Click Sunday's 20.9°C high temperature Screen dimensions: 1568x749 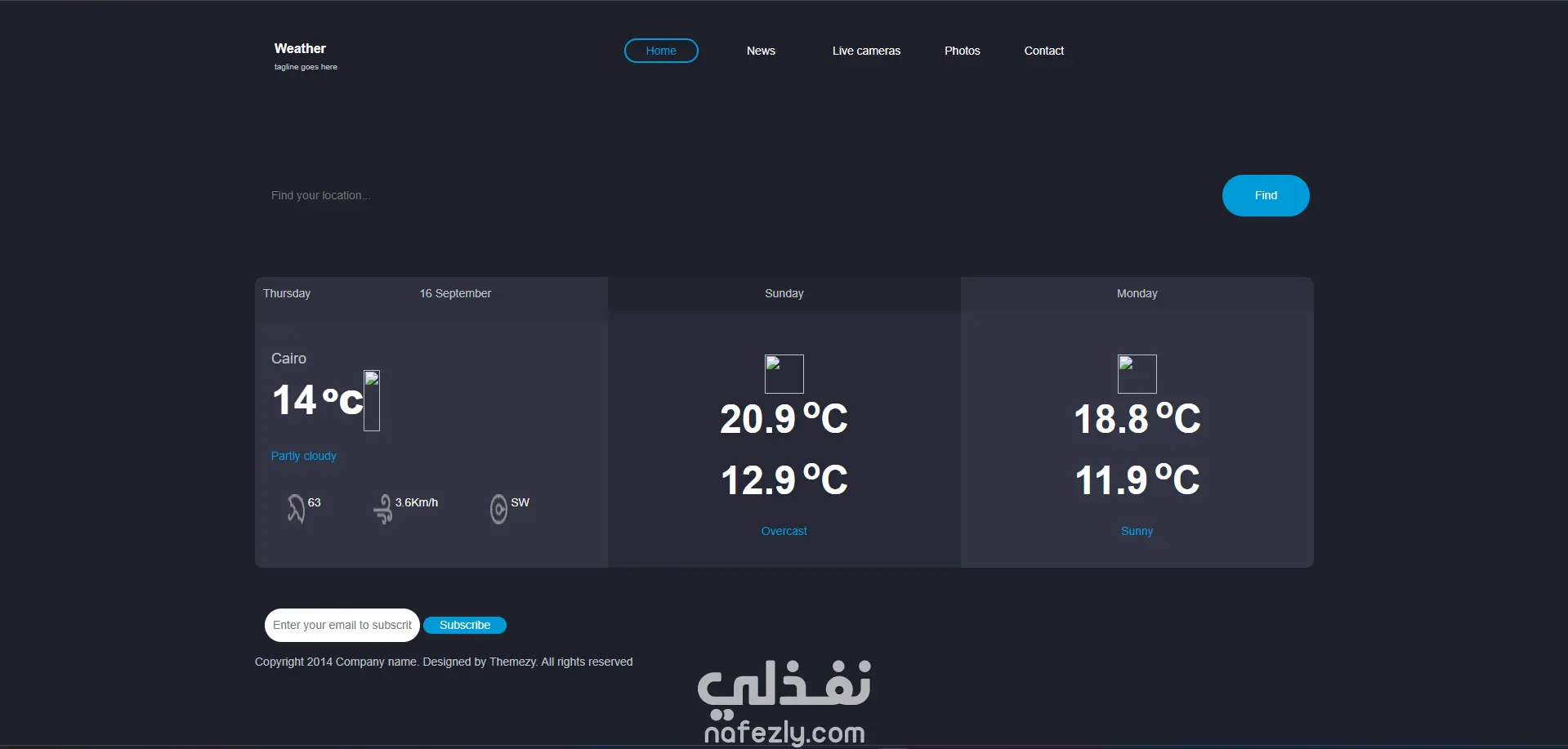click(784, 419)
